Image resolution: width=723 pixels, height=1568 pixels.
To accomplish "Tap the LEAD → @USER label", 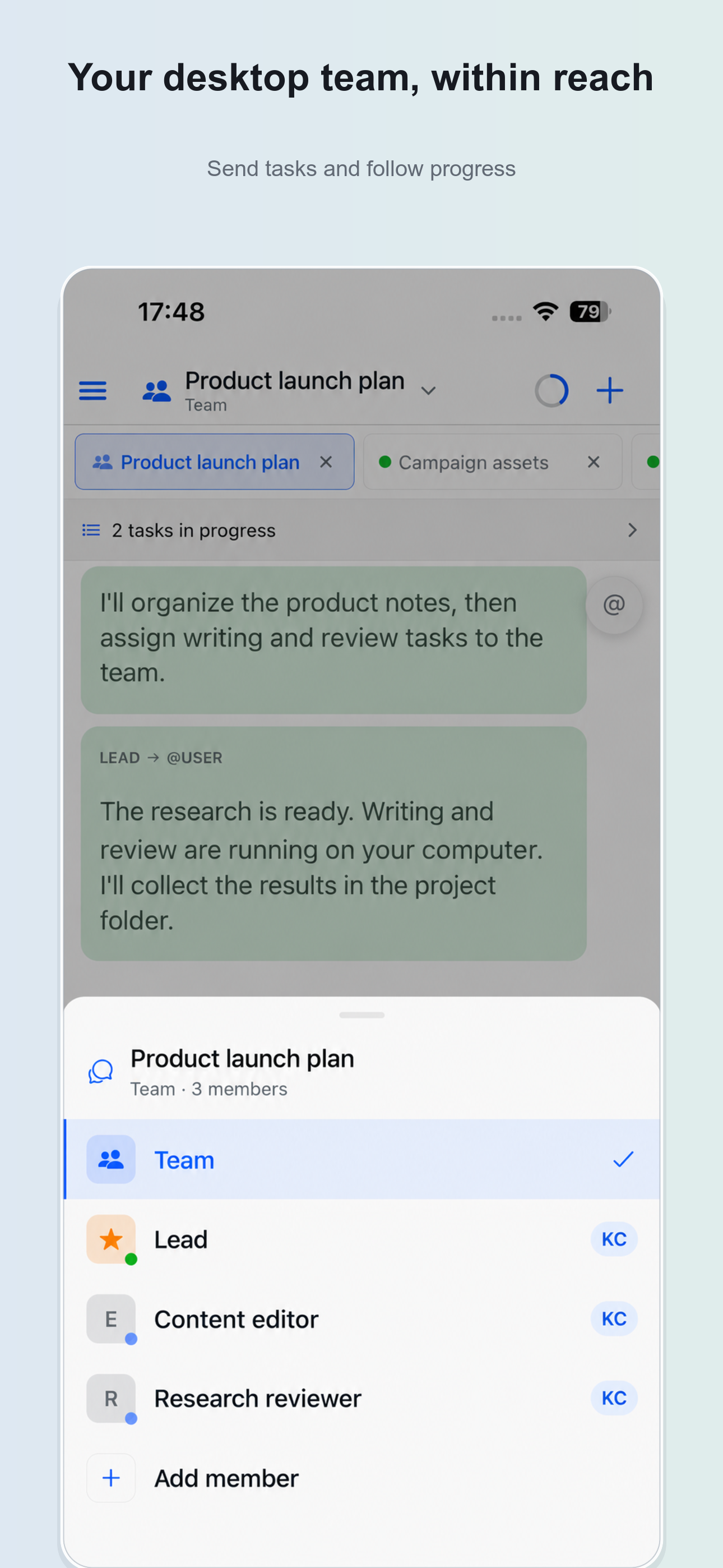I will (161, 758).
